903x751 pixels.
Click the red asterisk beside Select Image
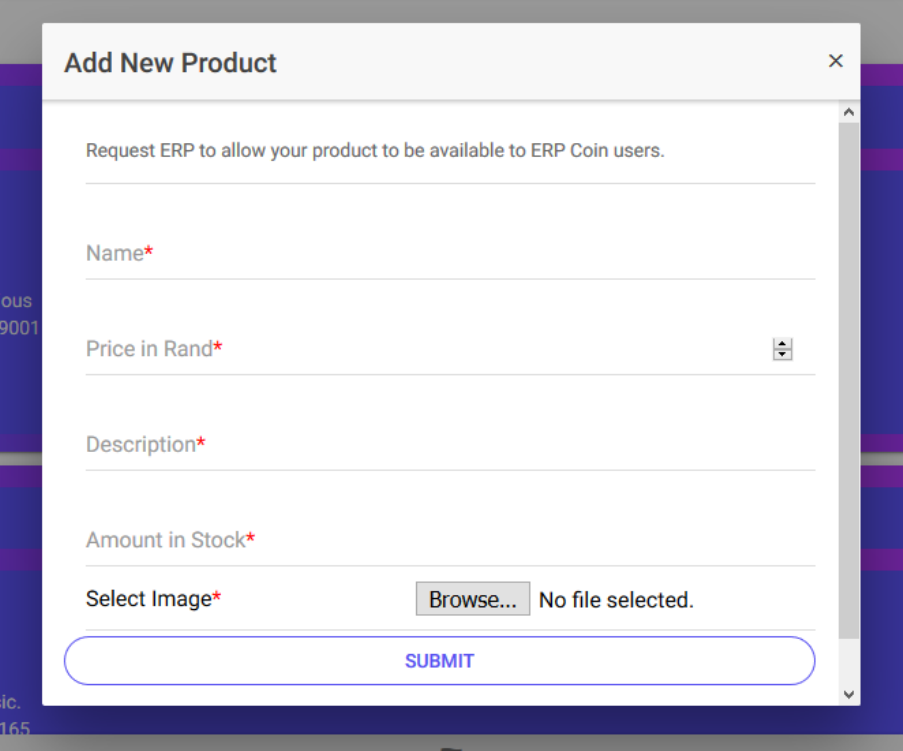(x=217, y=599)
